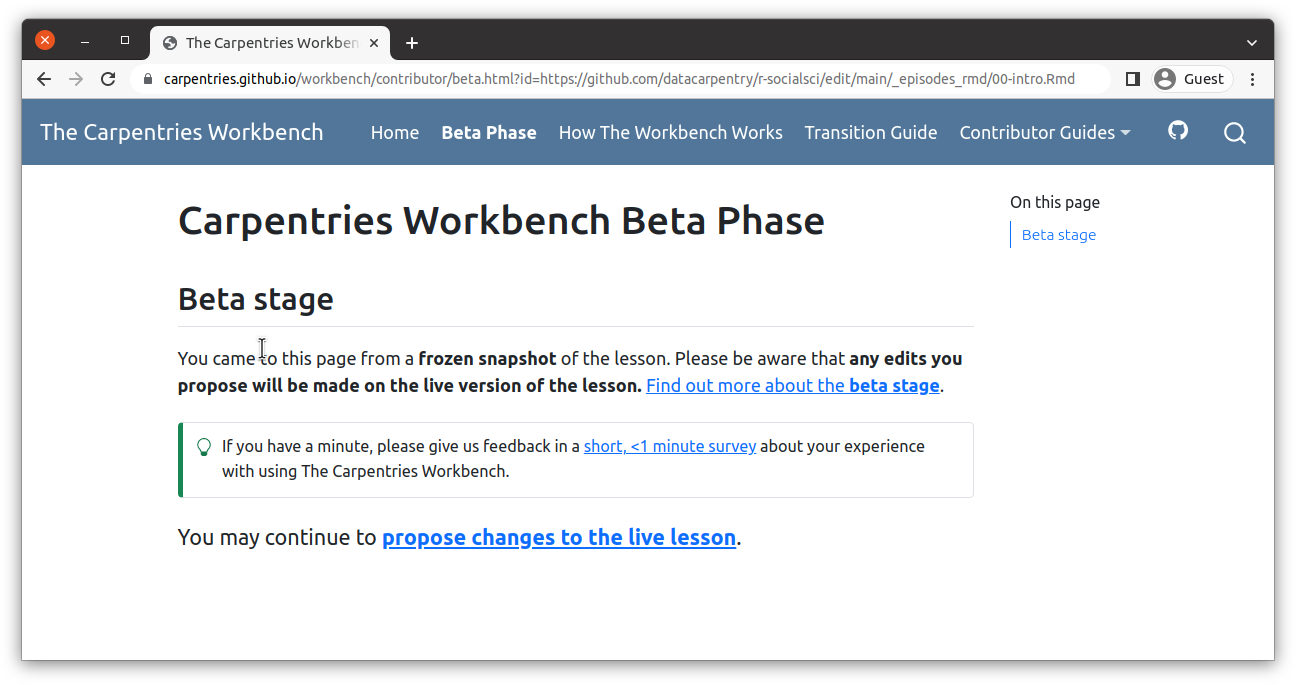This screenshot has height=685, width=1296.
Task: Click the Guest profile button
Action: click(x=1191, y=79)
